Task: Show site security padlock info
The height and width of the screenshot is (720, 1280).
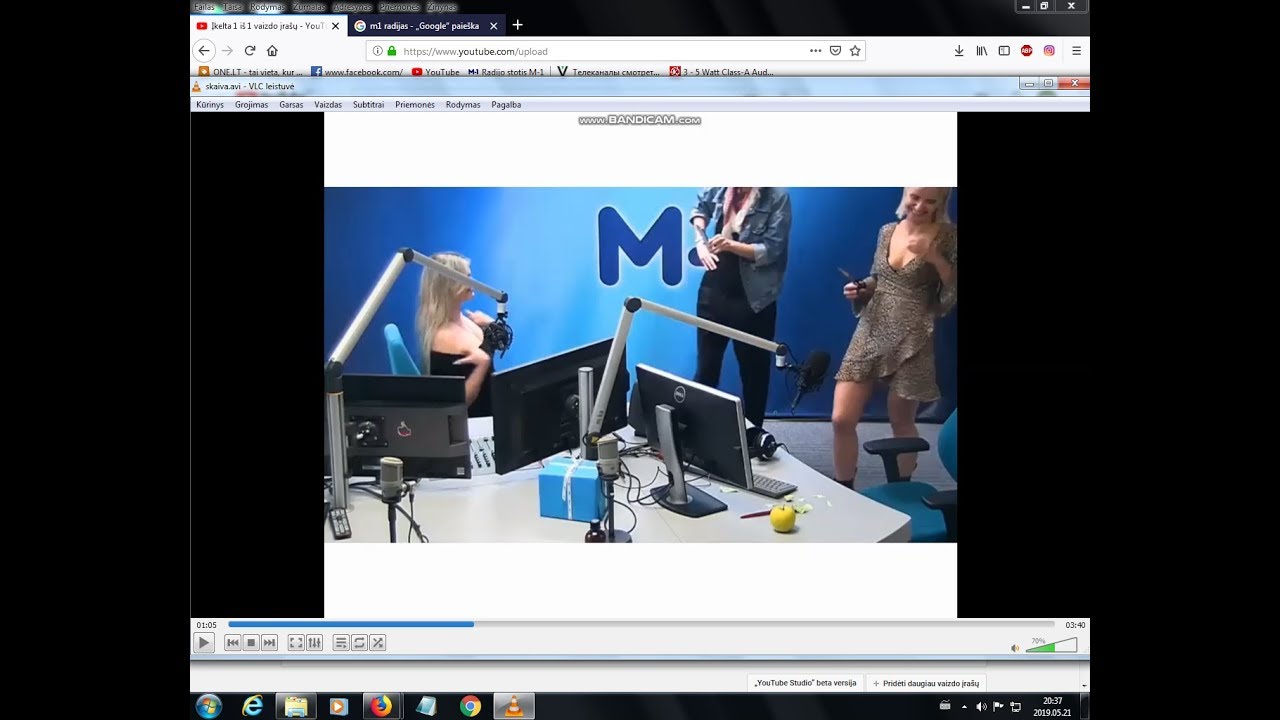Action: coord(392,51)
